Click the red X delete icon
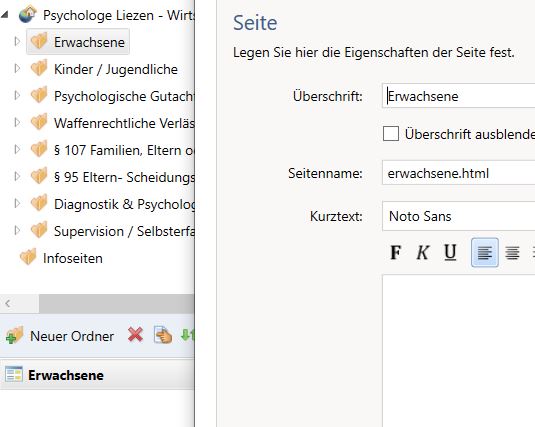The image size is (535, 427). [135, 335]
